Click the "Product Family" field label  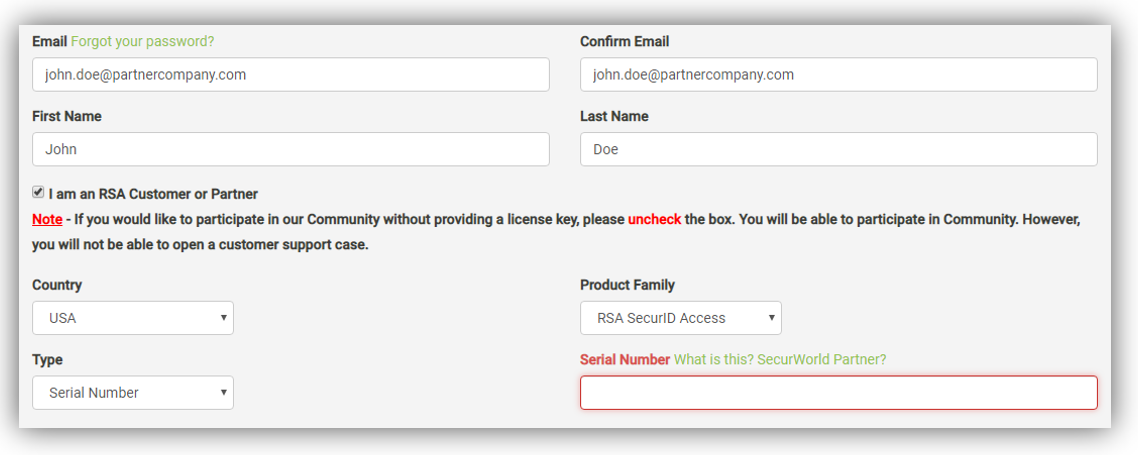tap(627, 285)
